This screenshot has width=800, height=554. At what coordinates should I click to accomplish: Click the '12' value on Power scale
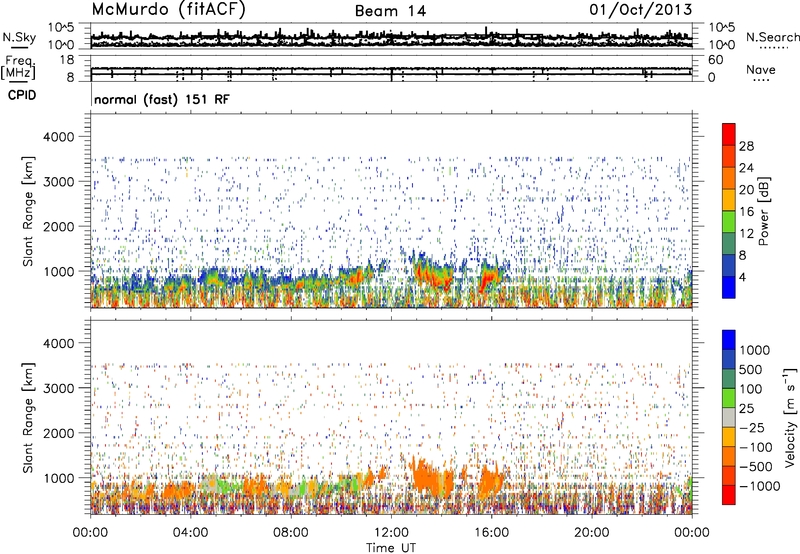(x=746, y=234)
